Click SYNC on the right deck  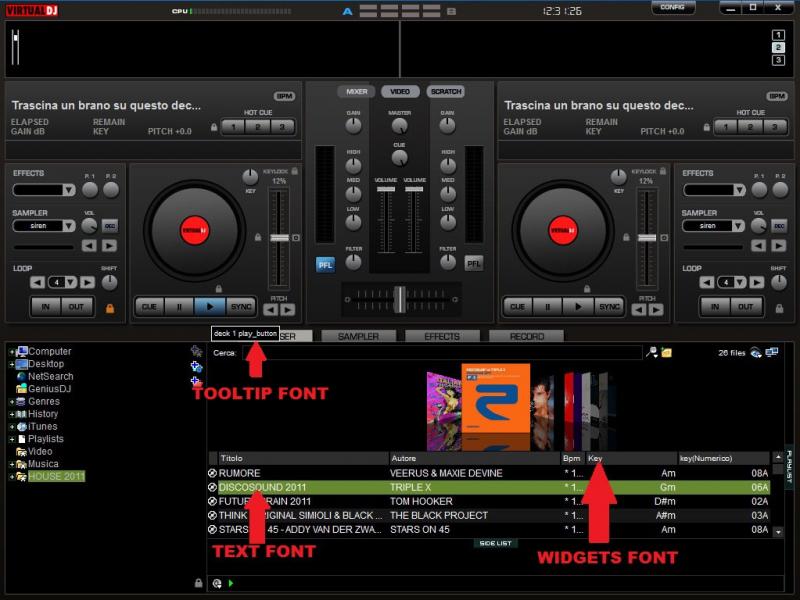click(609, 307)
